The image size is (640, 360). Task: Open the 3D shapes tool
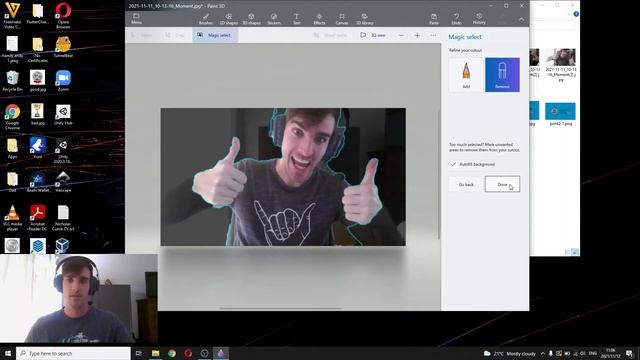(251, 19)
